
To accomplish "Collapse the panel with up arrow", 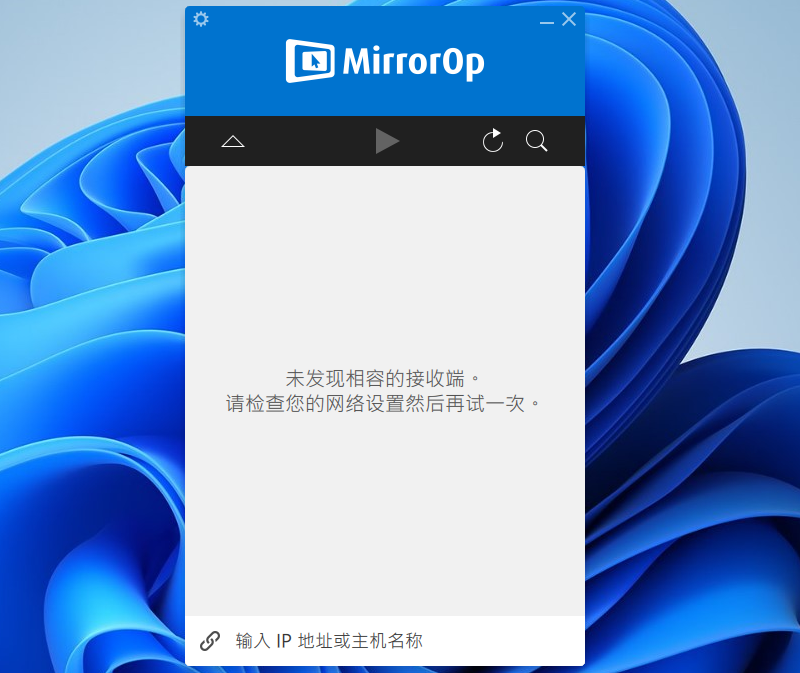I will point(233,141).
